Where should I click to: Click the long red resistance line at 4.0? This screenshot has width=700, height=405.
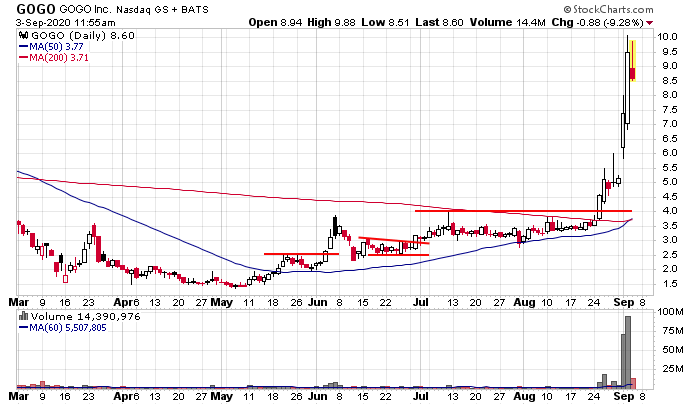pos(523,211)
